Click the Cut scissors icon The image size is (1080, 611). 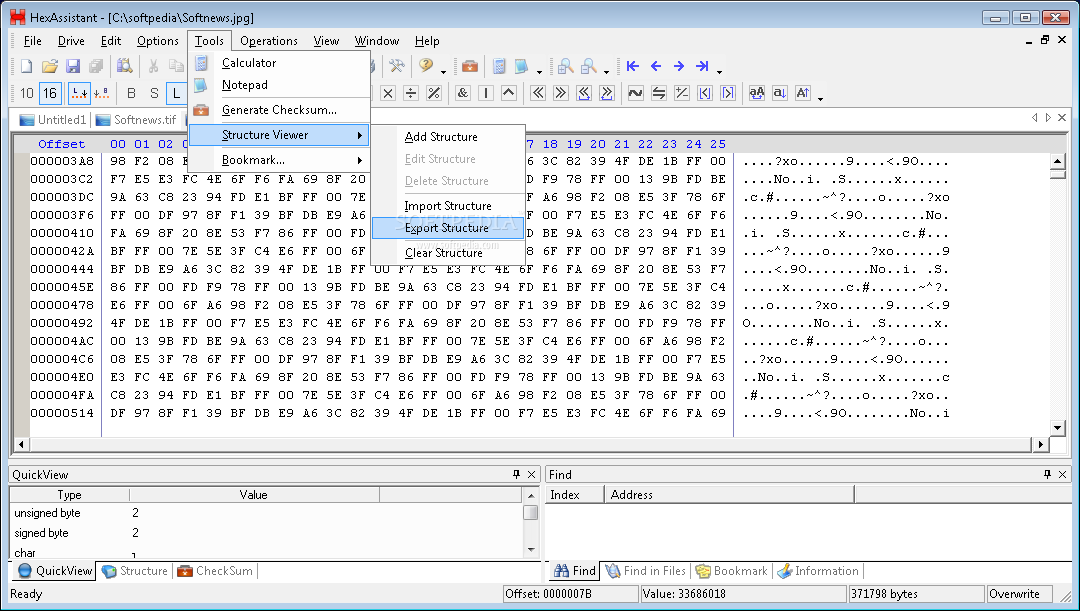pos(153,66)
